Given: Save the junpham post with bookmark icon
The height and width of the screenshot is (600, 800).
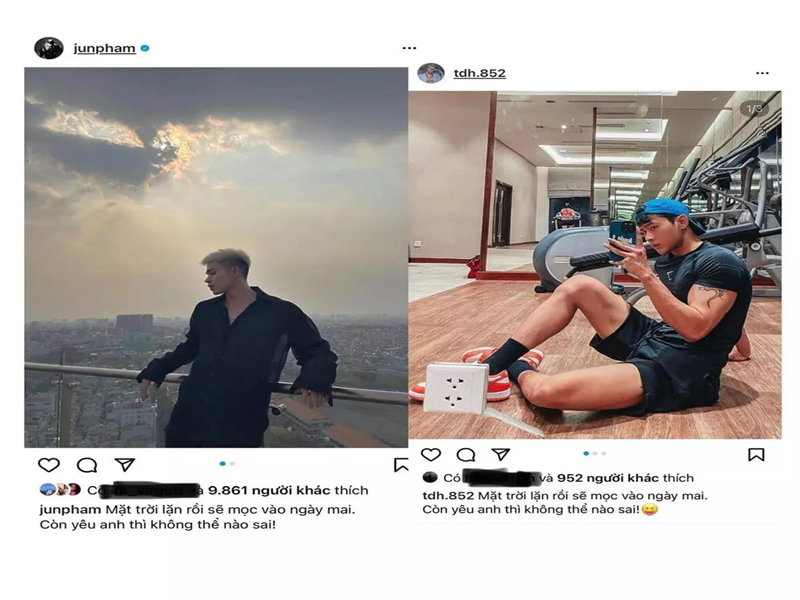Looking at the screenshot, I should pos(401,465).
